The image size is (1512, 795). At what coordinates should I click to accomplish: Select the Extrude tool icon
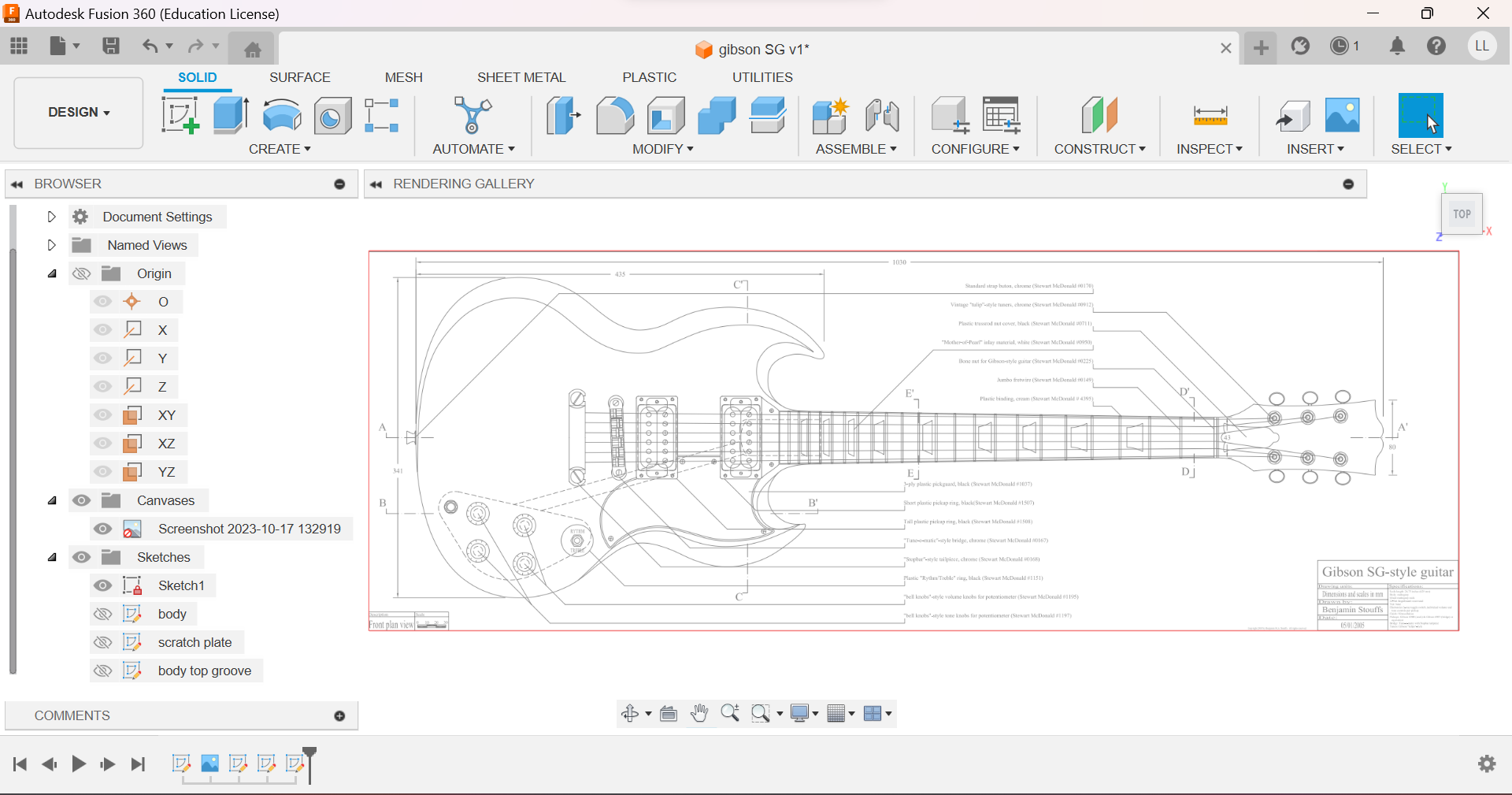click(x=231, y=115)
